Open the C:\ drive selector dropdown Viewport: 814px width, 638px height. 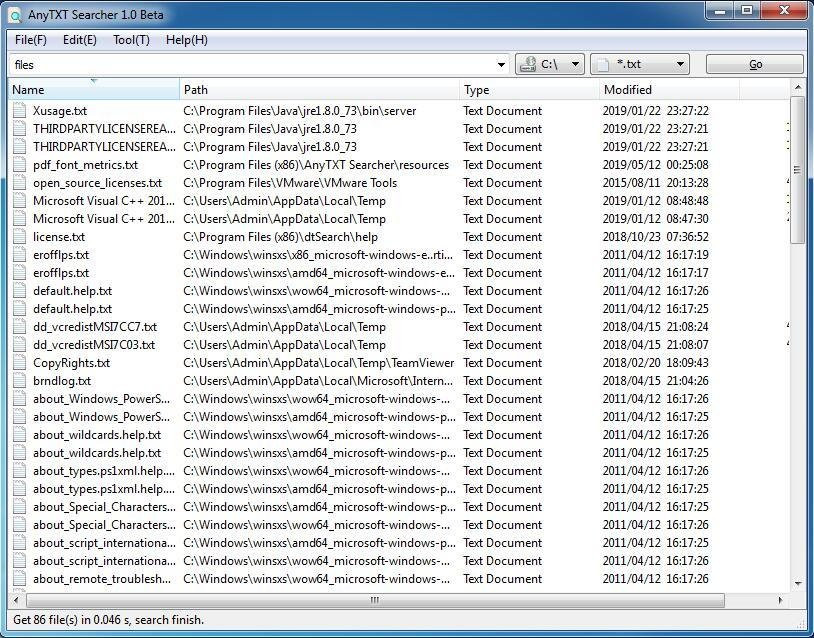point(550,64)
